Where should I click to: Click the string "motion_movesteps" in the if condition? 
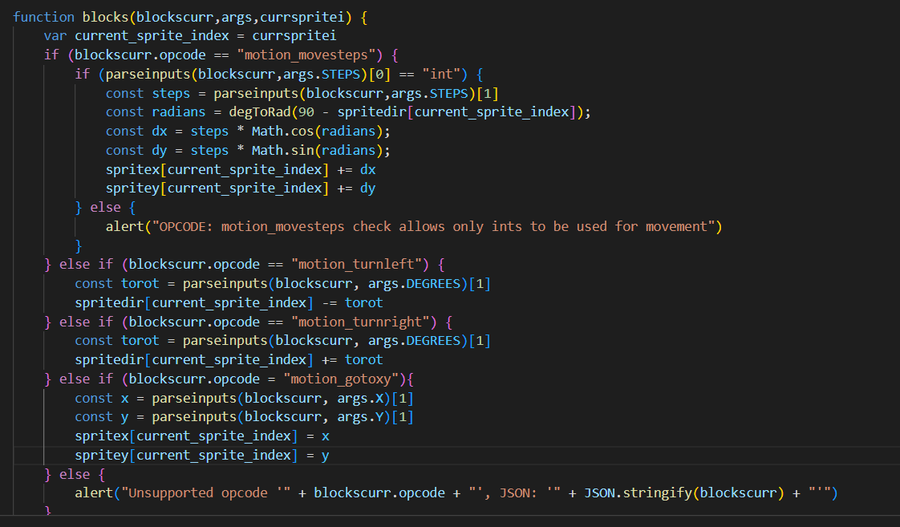click(310, 55)
